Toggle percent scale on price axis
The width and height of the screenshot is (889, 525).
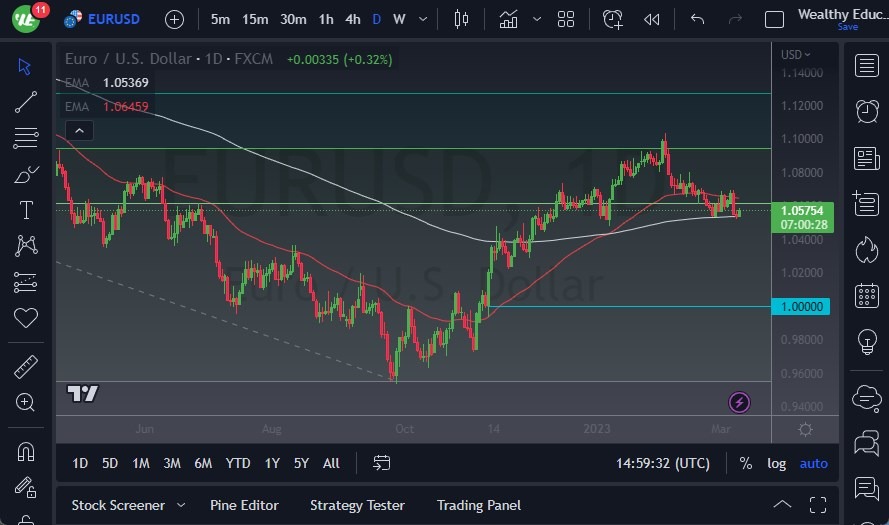[745, 463]
